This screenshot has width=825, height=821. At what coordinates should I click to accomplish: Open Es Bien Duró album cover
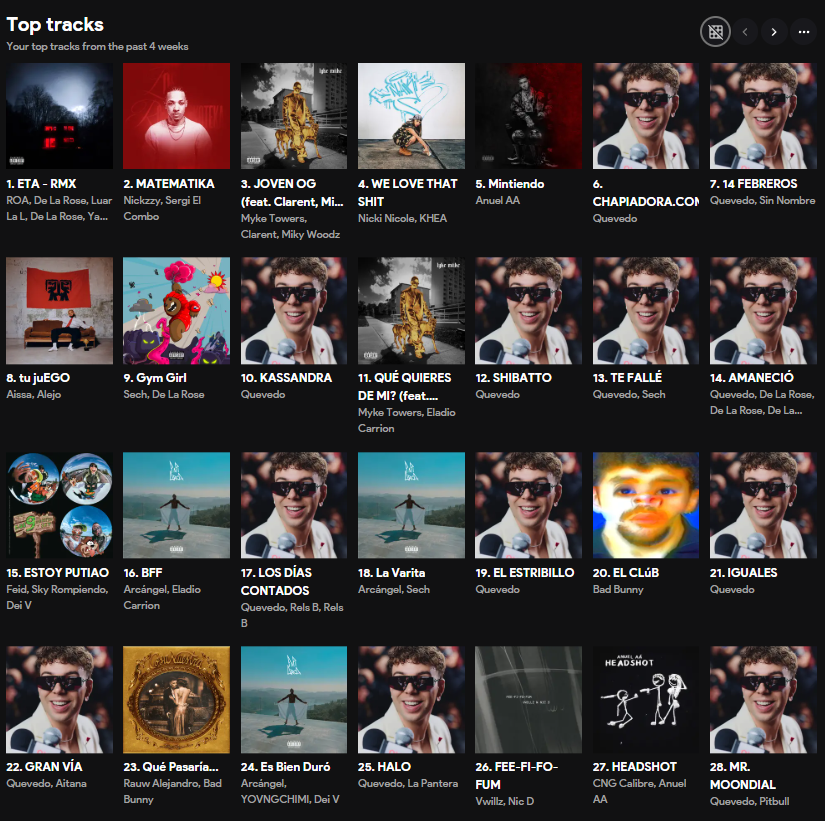[x=294, y=699]
